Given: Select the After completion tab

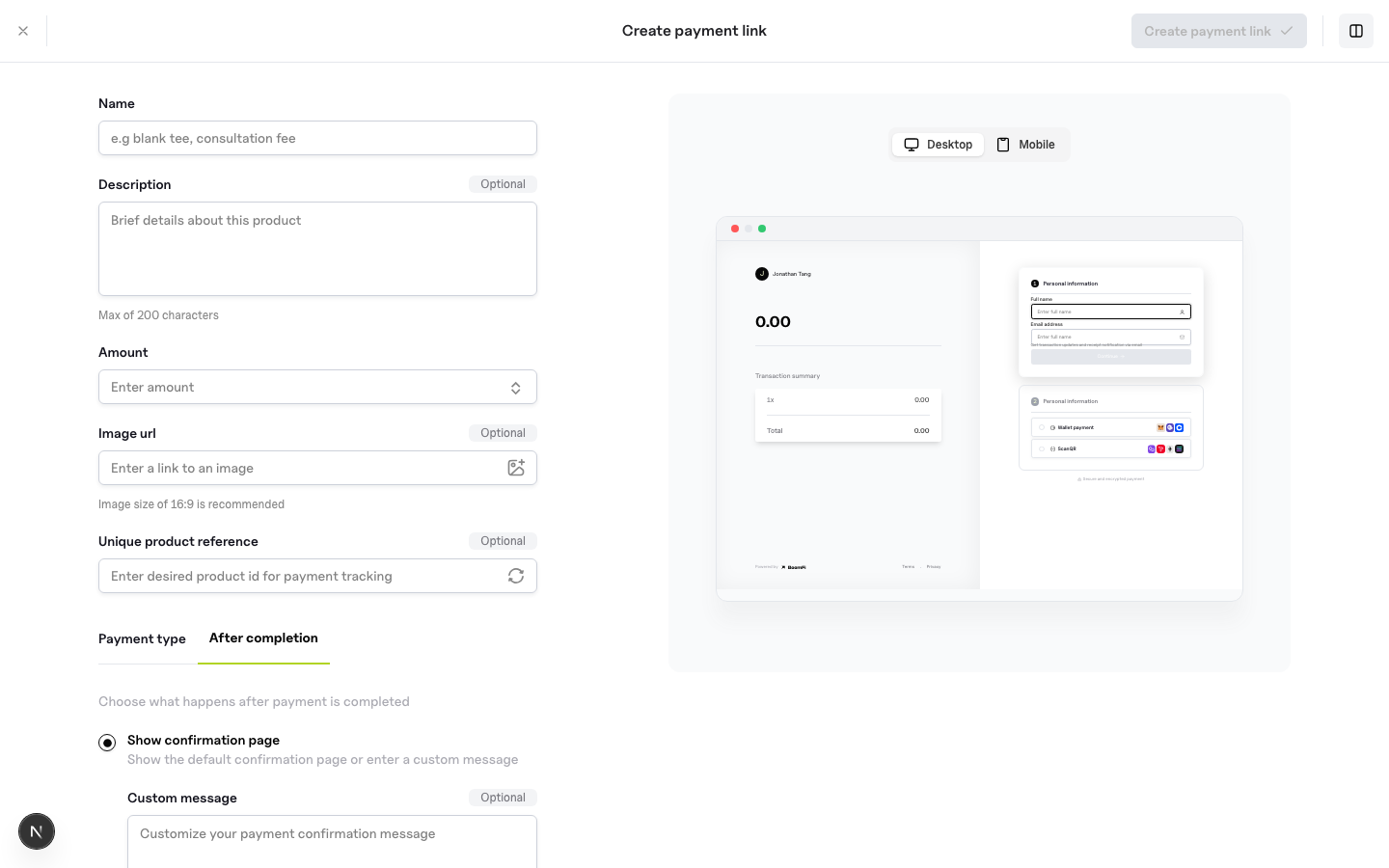Looking at the screenshot, I should pyautogui.click(x=263, y=638).
